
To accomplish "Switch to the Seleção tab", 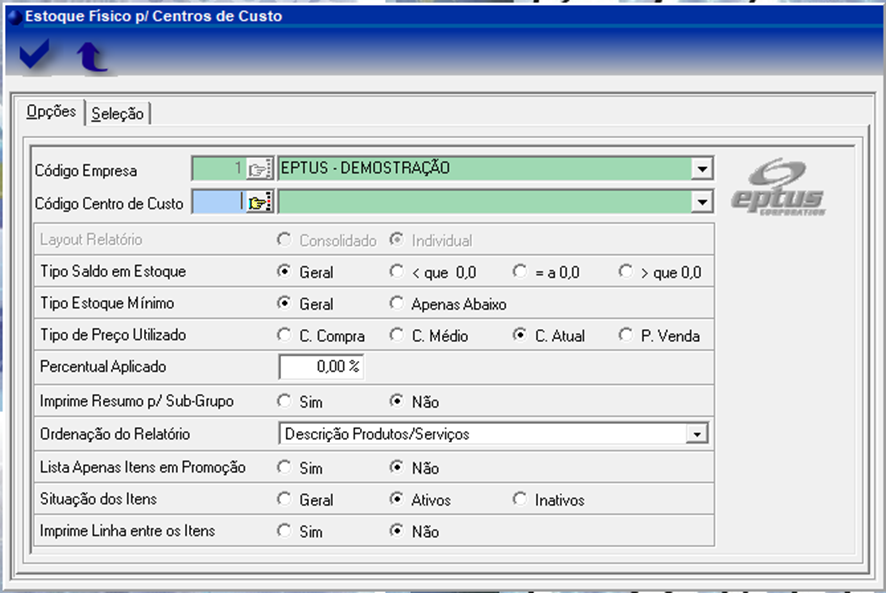I will click(x=117, y=114).
